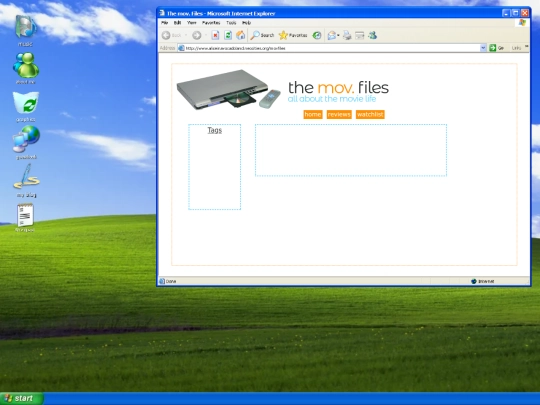Click the Tags heading link
The width and height of the screenshot is (540, 405).
tap(215, 130)
